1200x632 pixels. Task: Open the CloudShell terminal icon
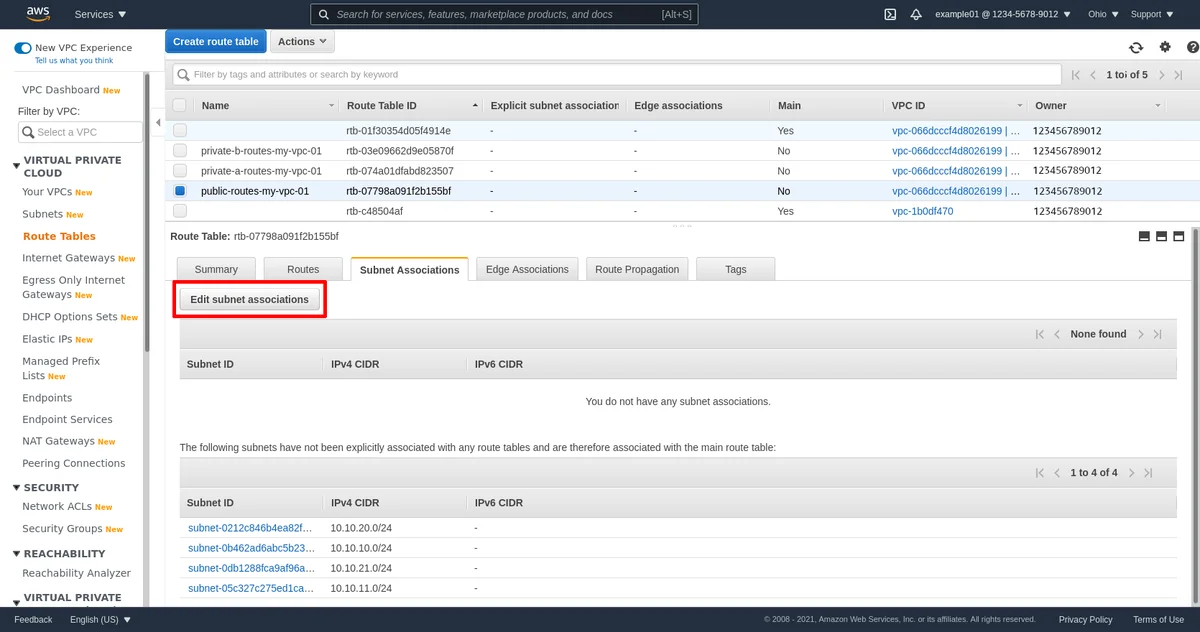[890, 14]
